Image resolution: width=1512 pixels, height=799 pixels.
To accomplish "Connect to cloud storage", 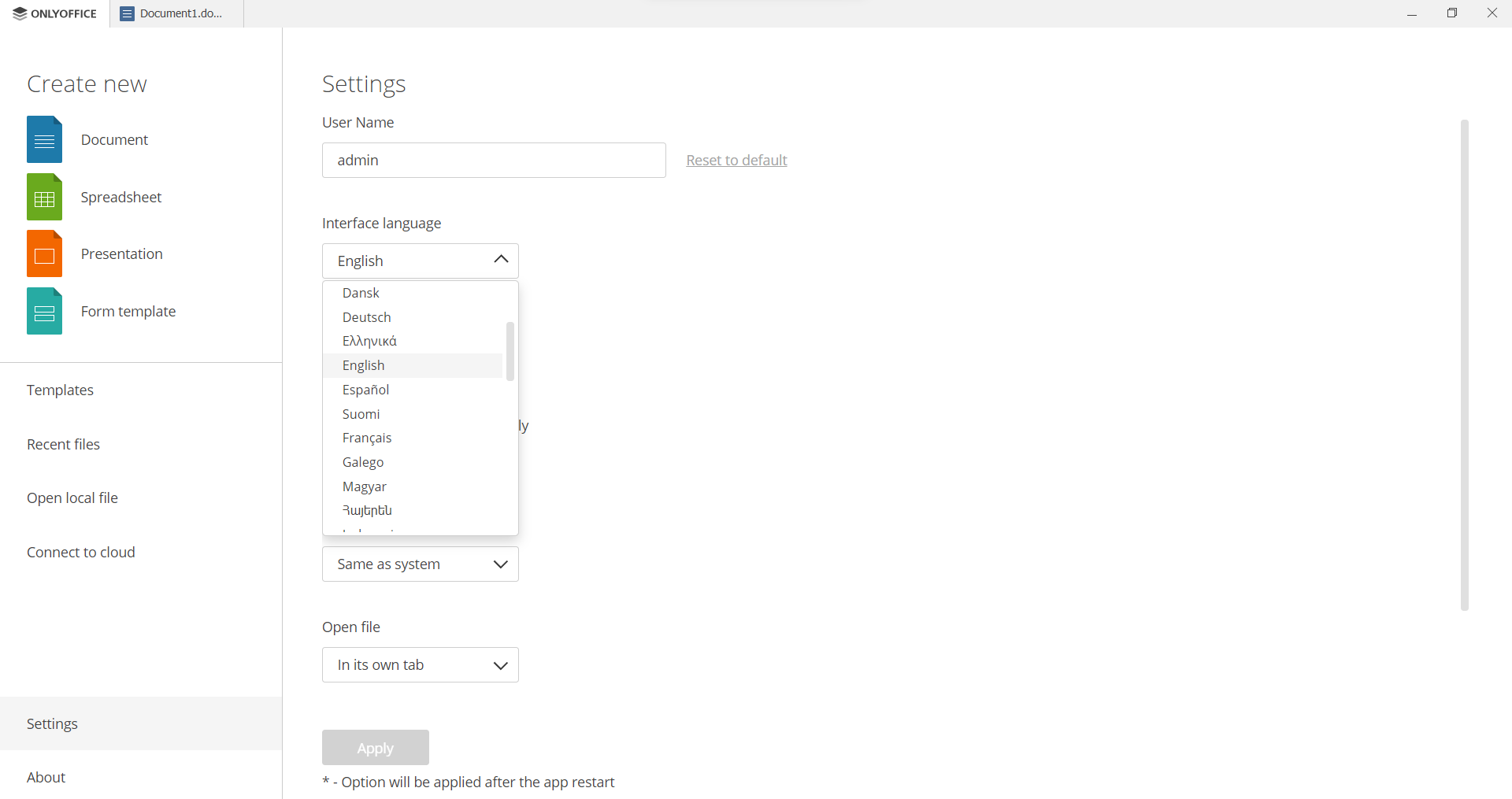I will click(80, 552).
